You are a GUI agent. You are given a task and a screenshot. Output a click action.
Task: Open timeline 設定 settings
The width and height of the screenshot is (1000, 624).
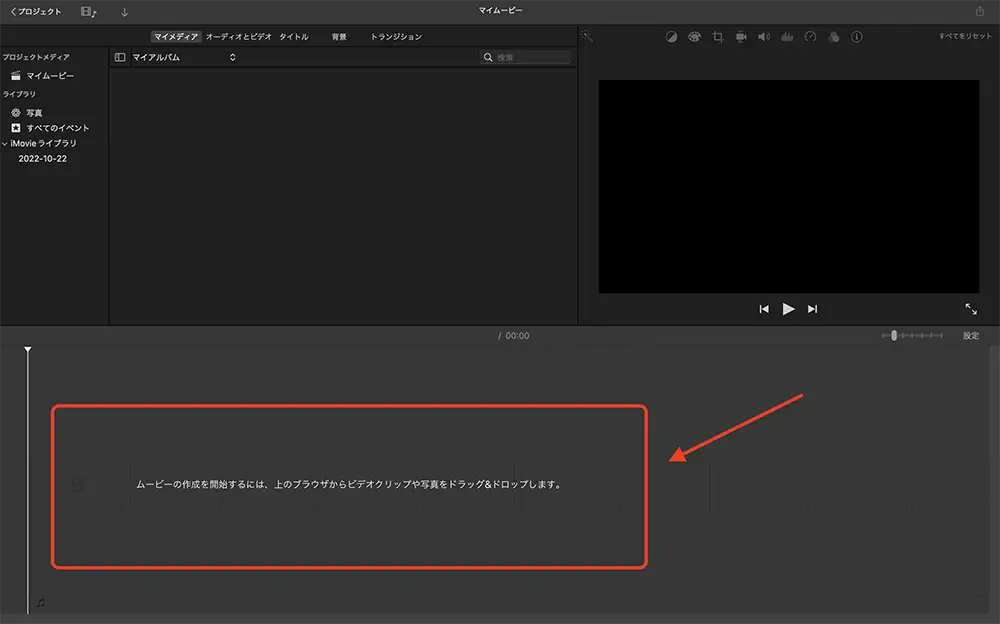[971, 336]
